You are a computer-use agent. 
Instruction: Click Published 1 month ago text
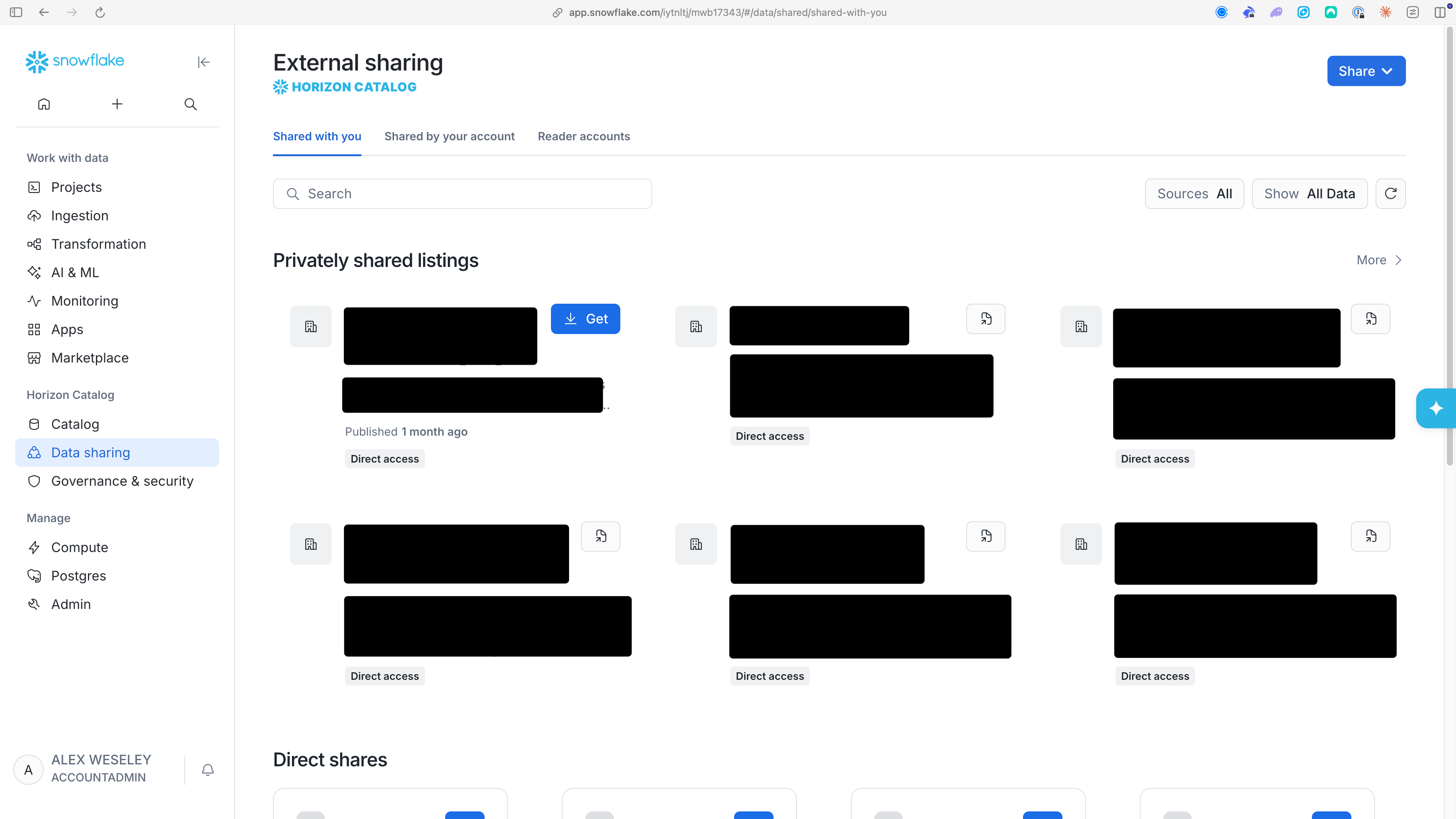[406, 432]
